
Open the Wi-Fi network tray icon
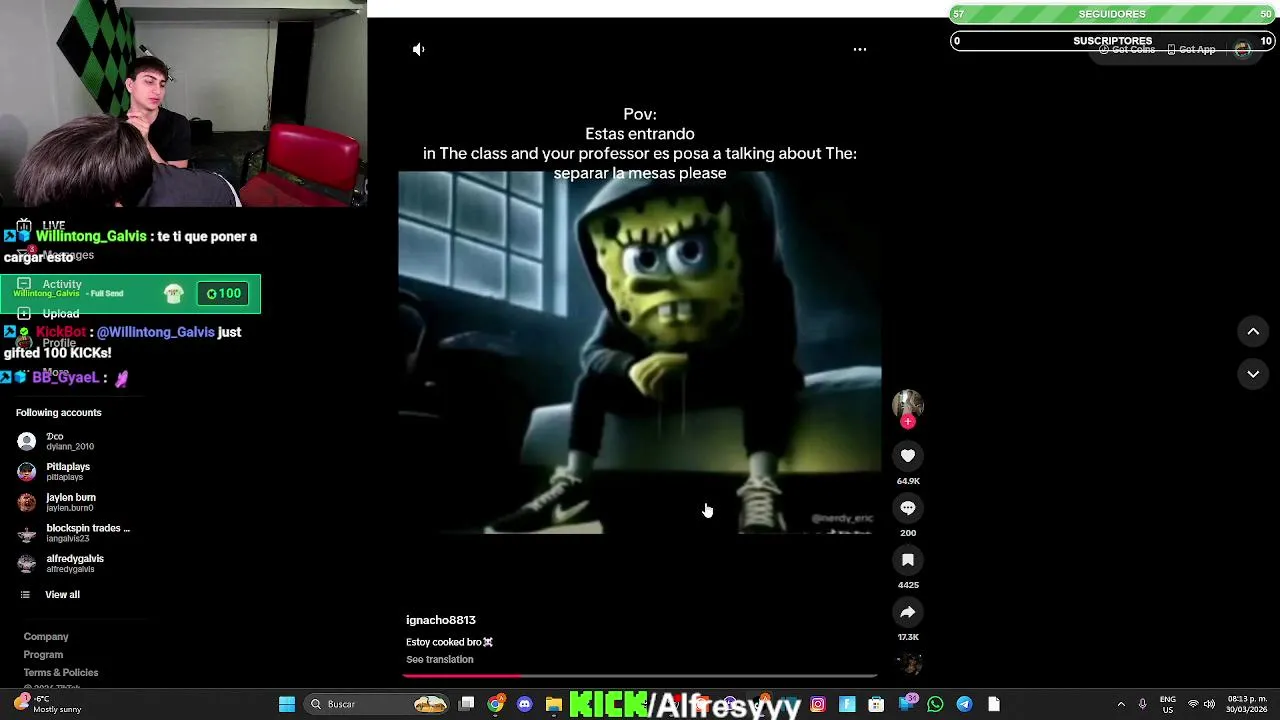[x=1193, y=704]
